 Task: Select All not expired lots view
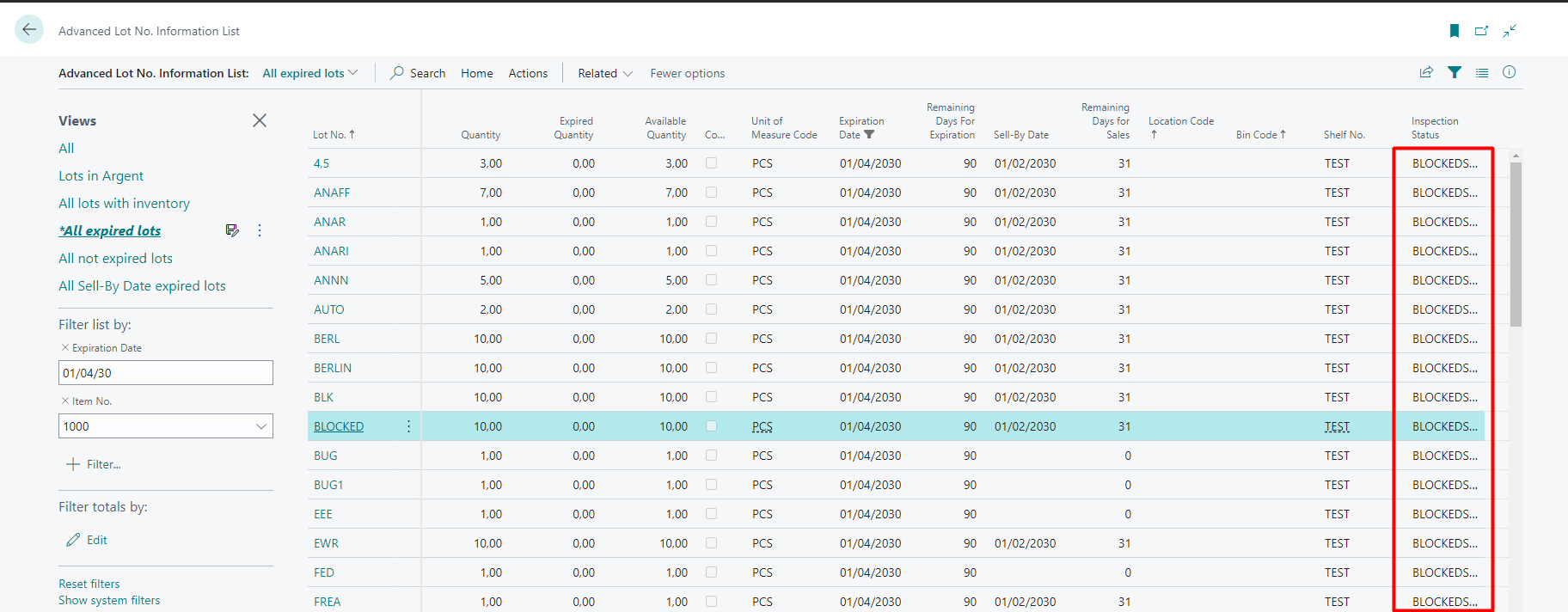[115, 258]
